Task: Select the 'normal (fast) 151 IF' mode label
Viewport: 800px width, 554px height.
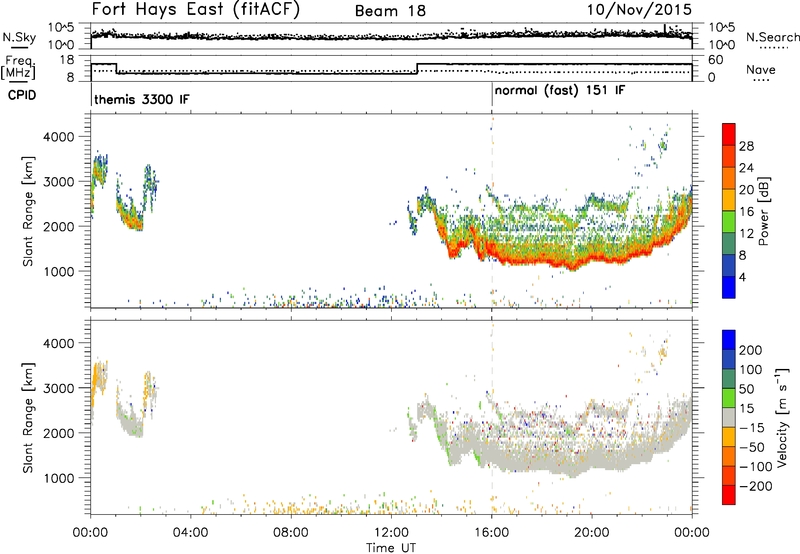Action: click(x=560, y=91)
